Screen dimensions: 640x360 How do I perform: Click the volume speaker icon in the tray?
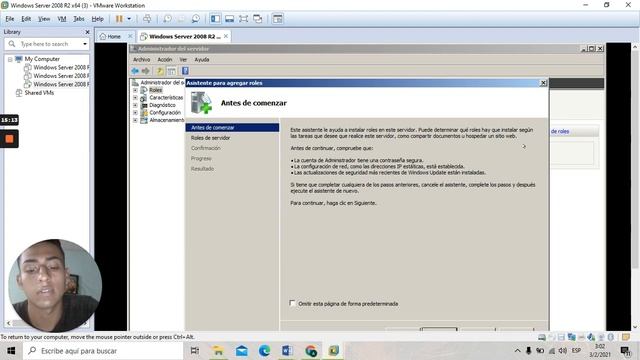click(x=563, y=351)
